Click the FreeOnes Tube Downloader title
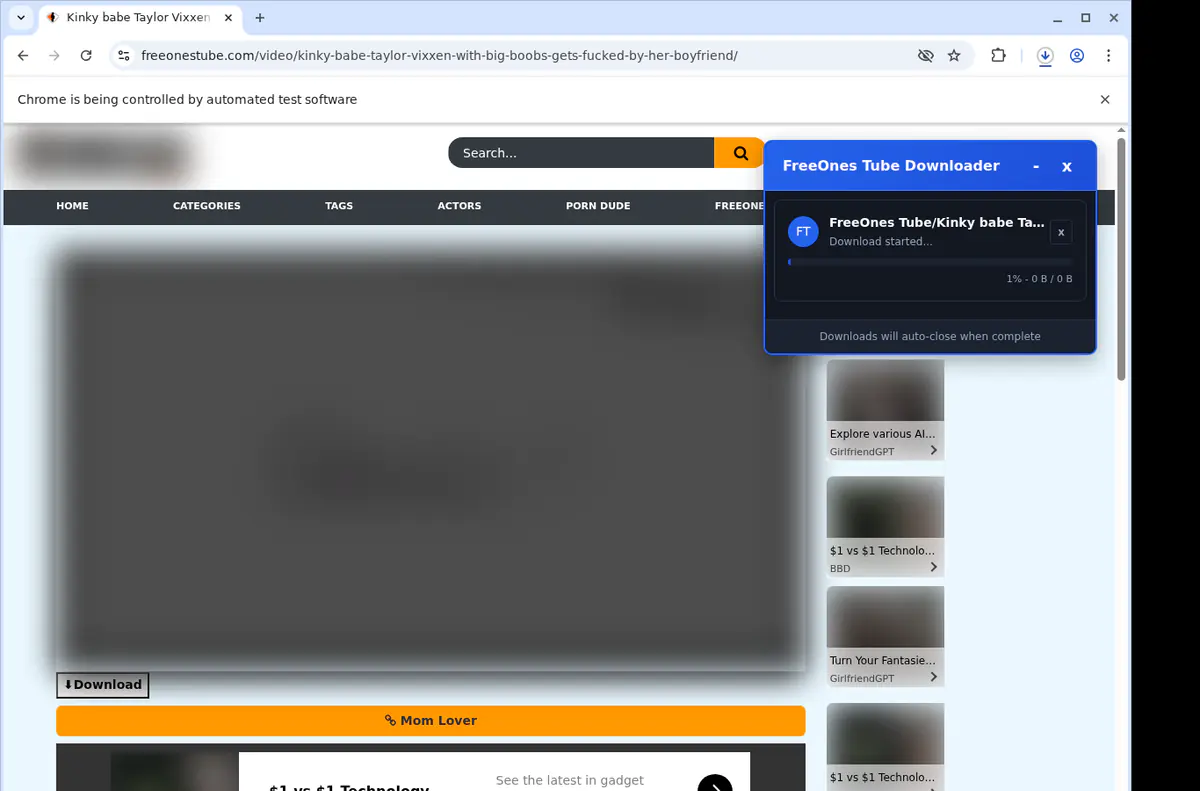Screen dimensions: 1200x791 coord(891,166)
